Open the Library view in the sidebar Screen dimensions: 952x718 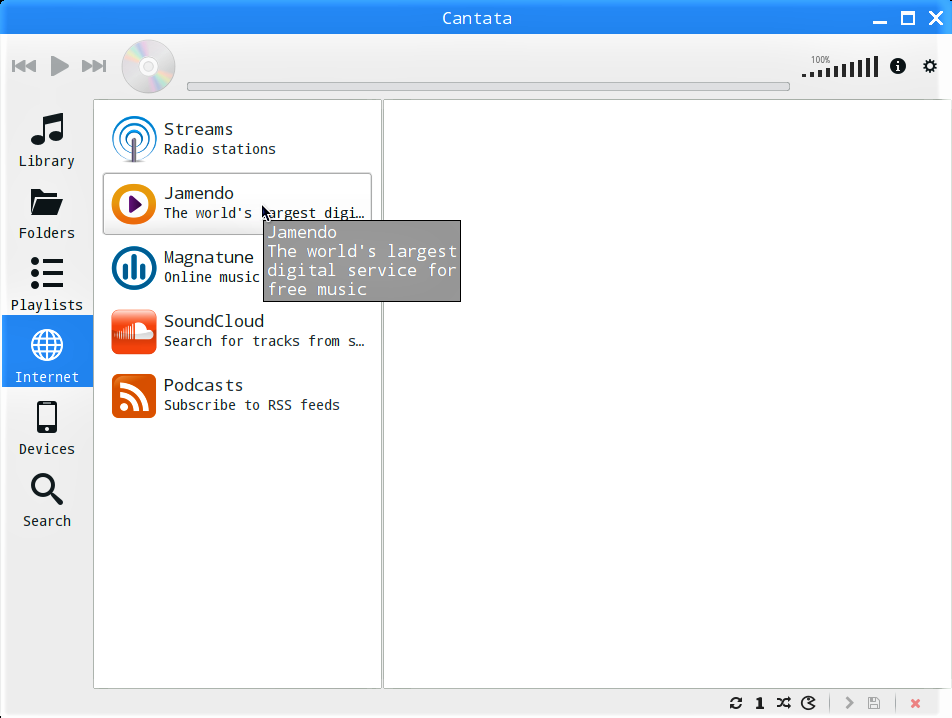(x=47, y=141)
